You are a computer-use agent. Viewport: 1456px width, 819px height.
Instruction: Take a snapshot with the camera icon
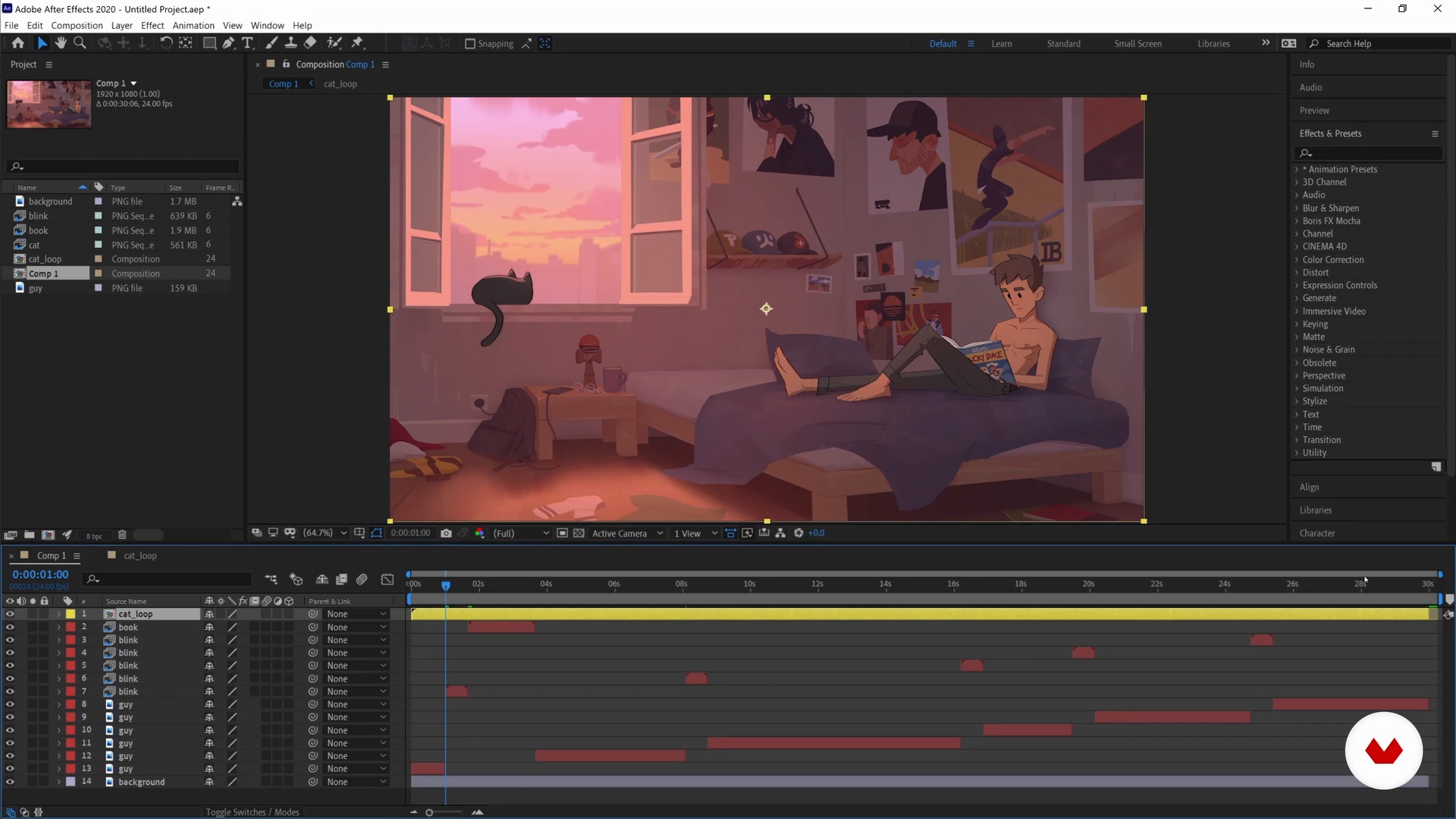tap(446, 533)
